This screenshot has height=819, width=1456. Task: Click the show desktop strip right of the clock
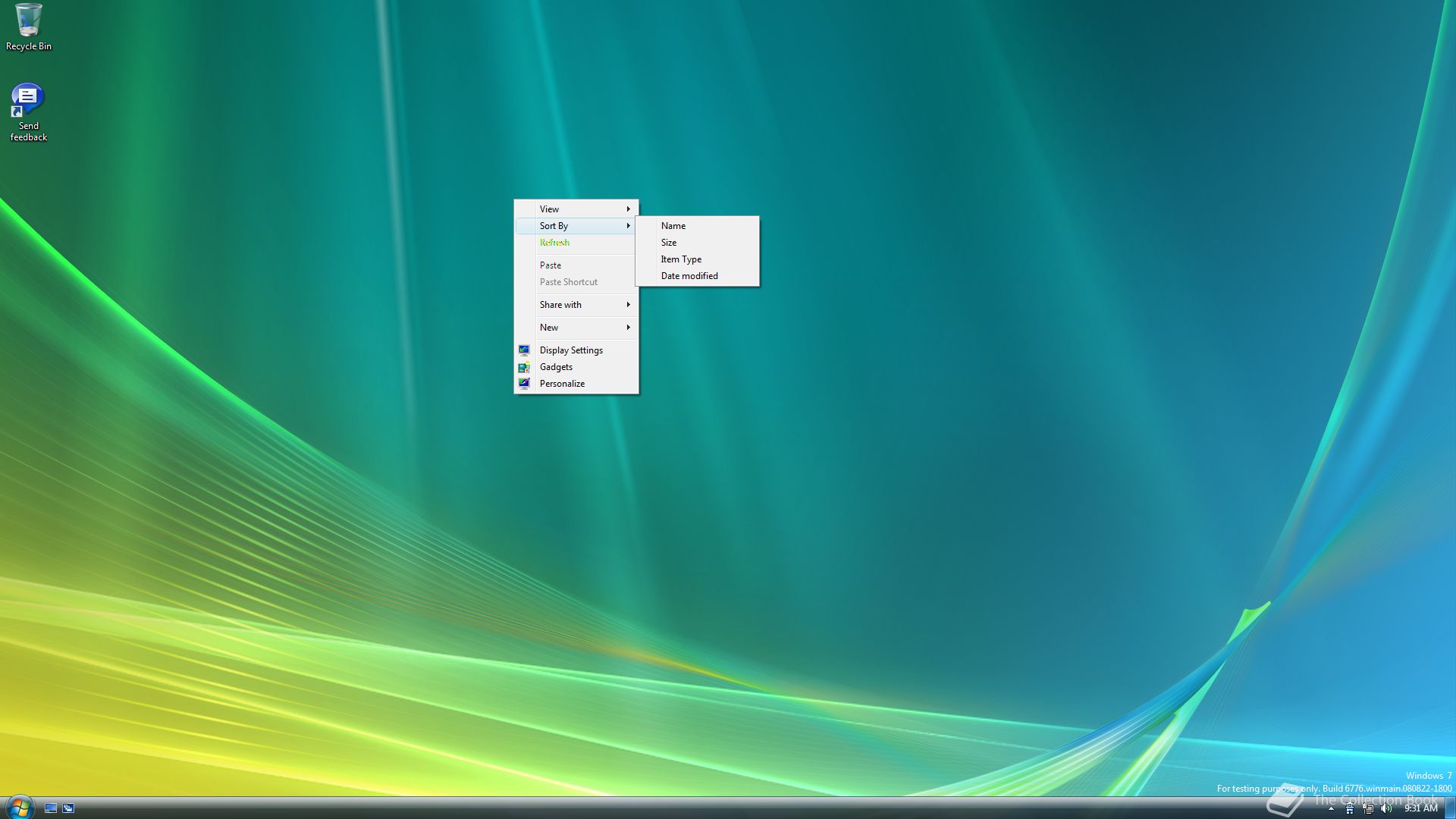[x=1450, y=808]
